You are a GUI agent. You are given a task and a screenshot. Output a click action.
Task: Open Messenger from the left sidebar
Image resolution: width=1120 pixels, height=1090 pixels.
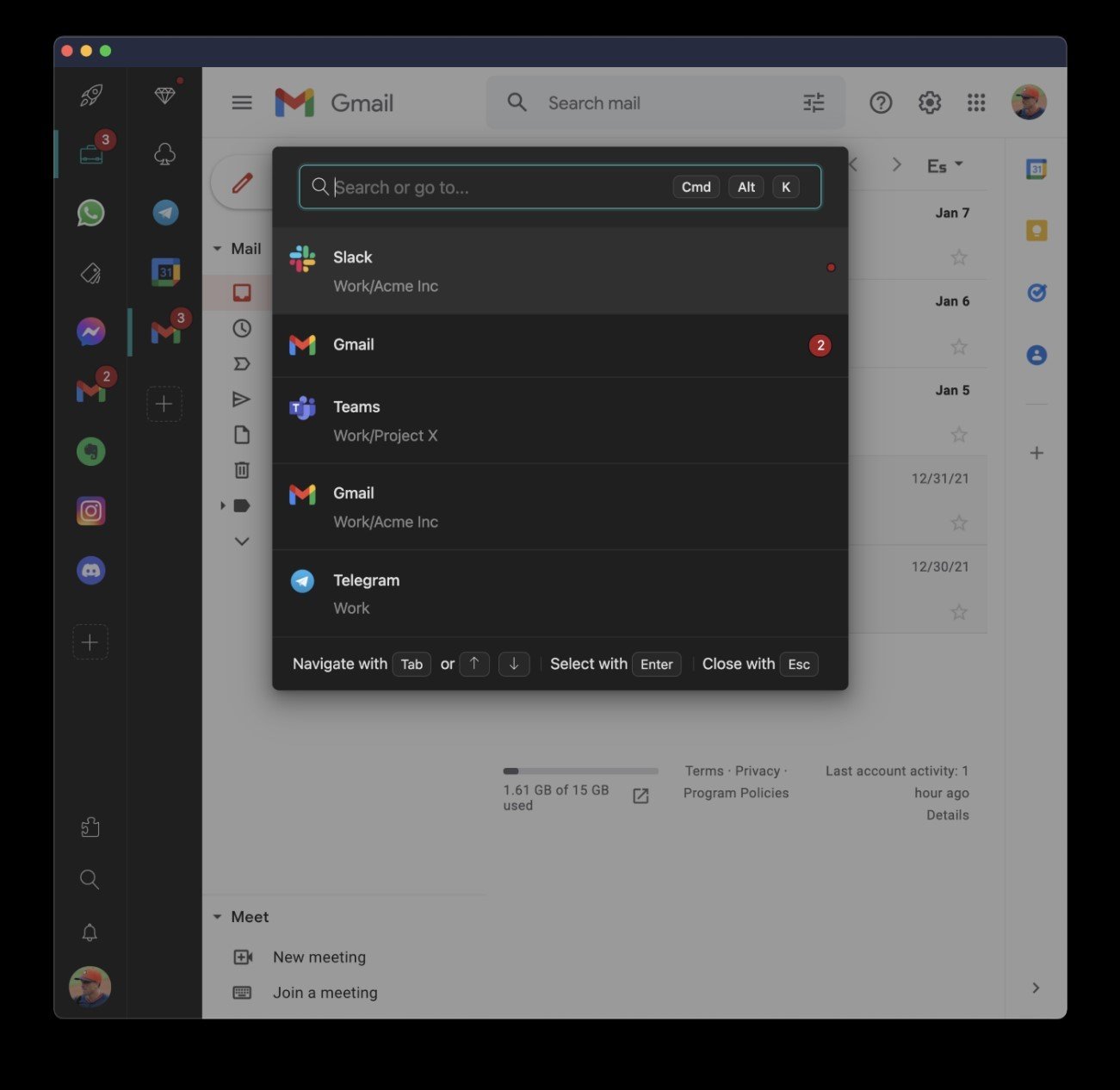pos(90,331)
